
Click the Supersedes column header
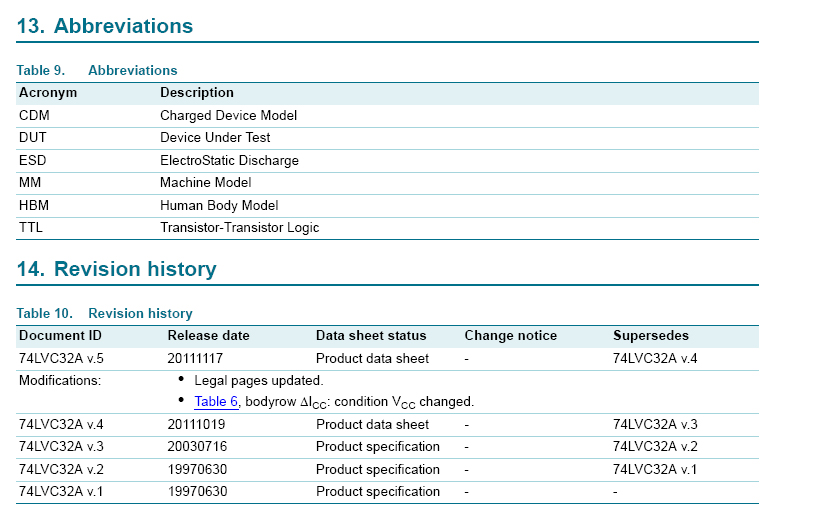[x=650, y=336]
